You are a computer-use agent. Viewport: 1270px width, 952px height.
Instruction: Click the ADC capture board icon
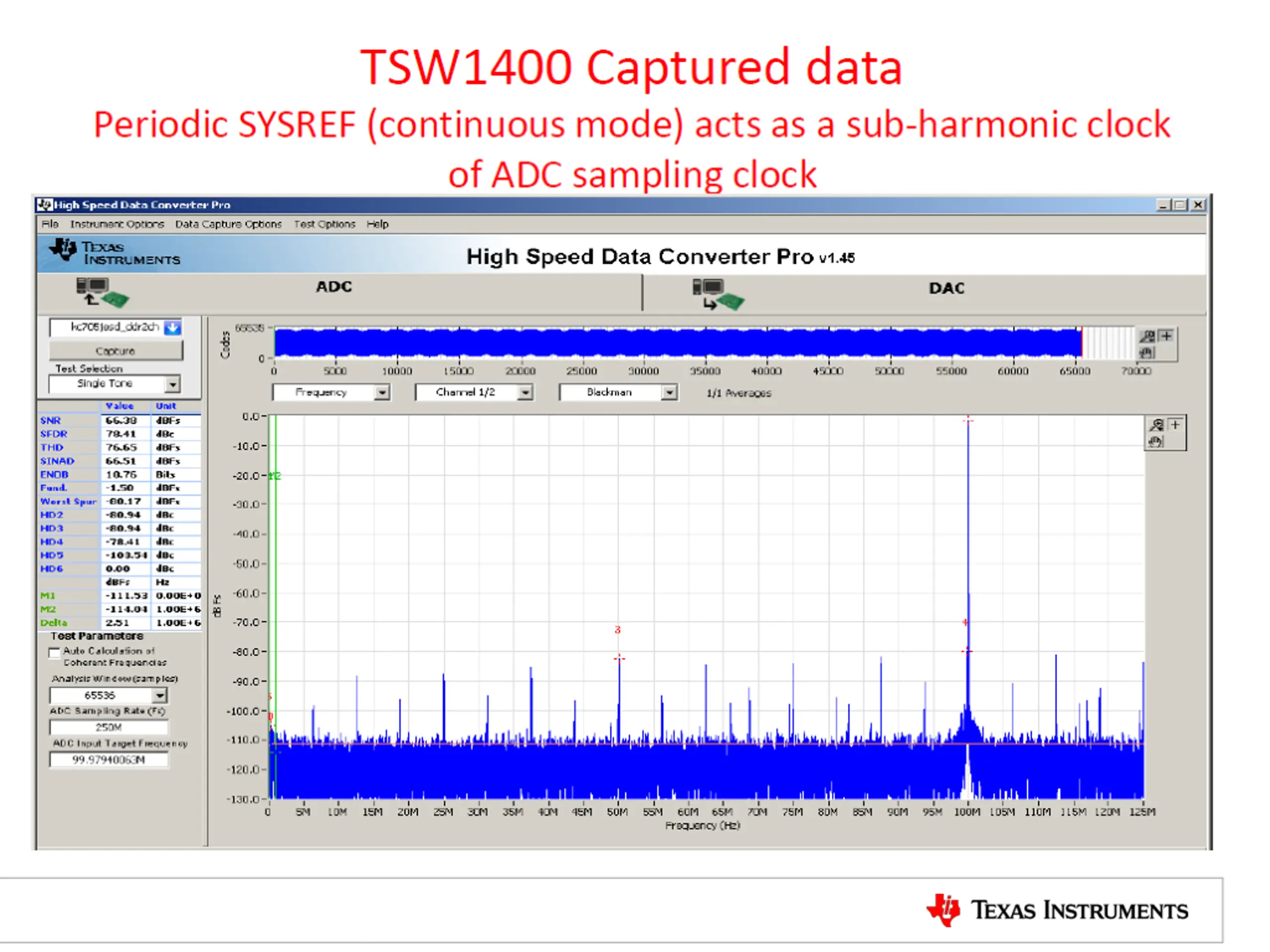tap(103, 293)
